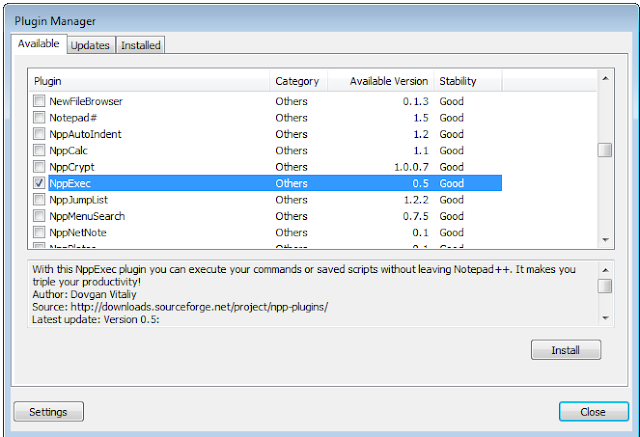640x437 pixels.
Task: Open the Updates tab
Action: click(90, 45)
